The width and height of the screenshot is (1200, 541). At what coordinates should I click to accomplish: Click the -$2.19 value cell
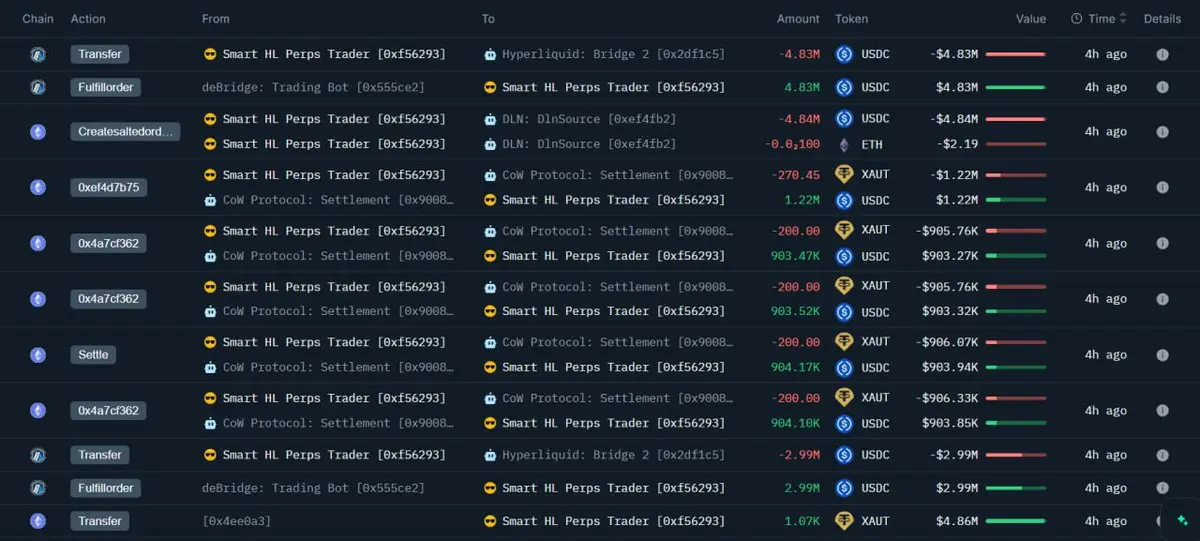(x=957, y=144)
